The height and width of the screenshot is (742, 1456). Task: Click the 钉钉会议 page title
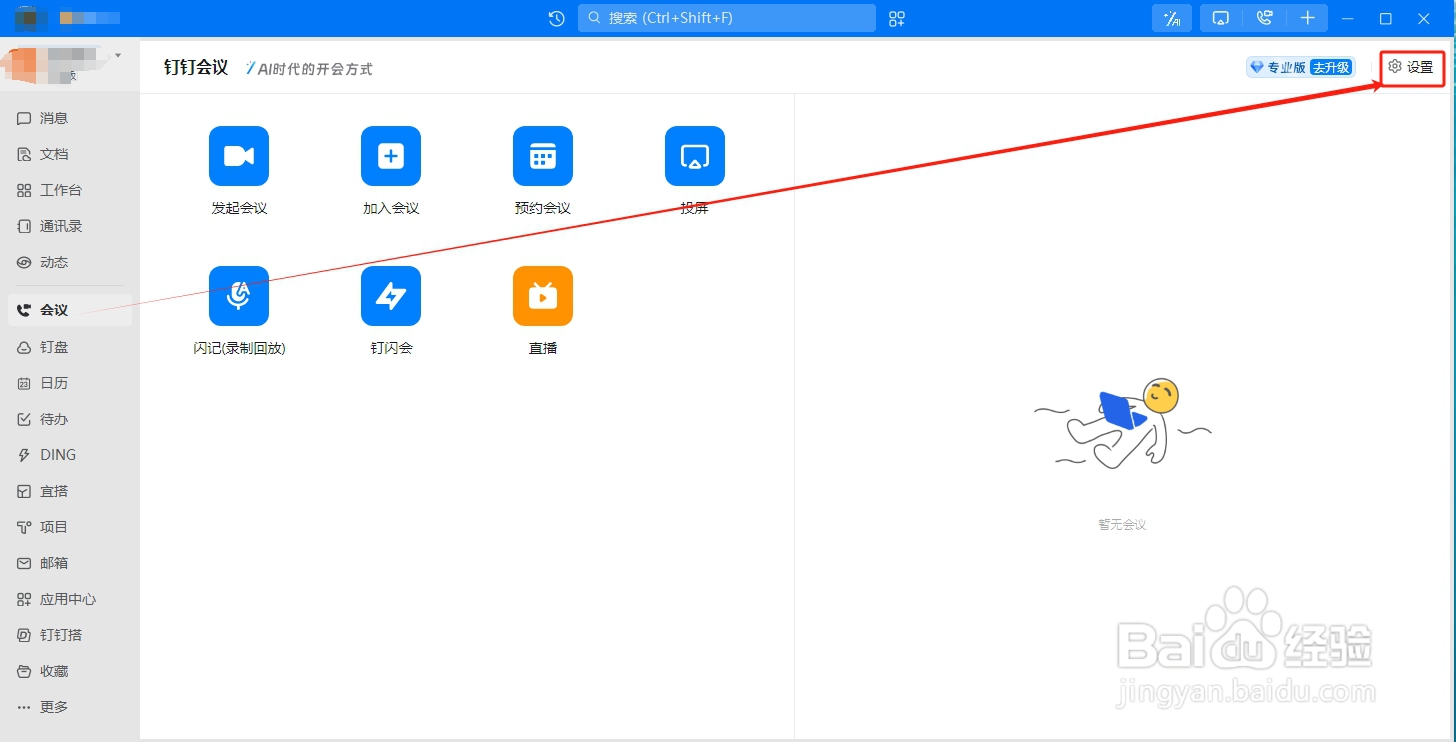[196, 67]
